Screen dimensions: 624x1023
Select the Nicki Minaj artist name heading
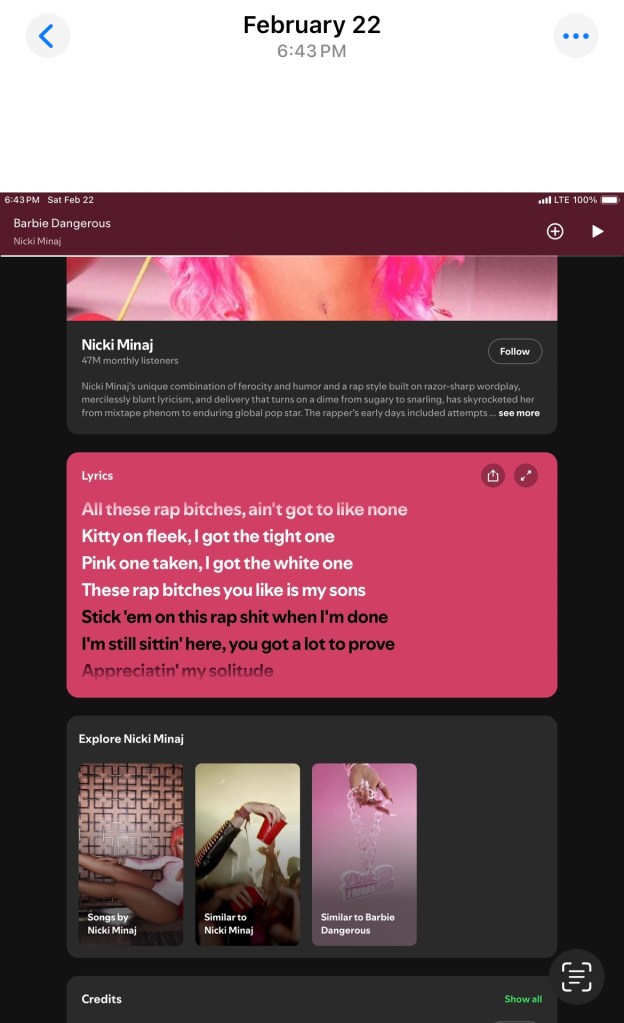[117, 344]
